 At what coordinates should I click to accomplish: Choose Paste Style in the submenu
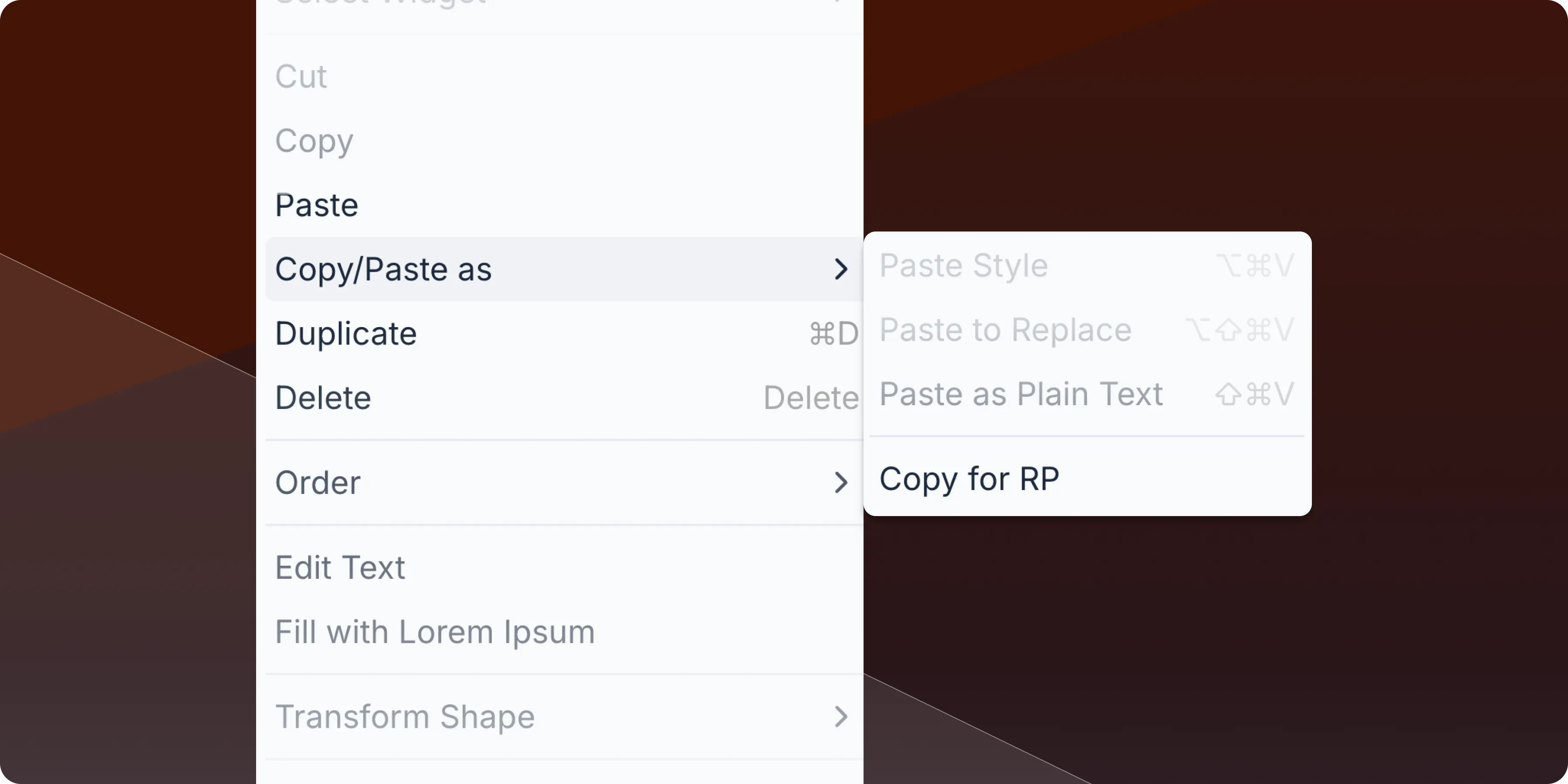pyautogui.click(x=963, y=265)
